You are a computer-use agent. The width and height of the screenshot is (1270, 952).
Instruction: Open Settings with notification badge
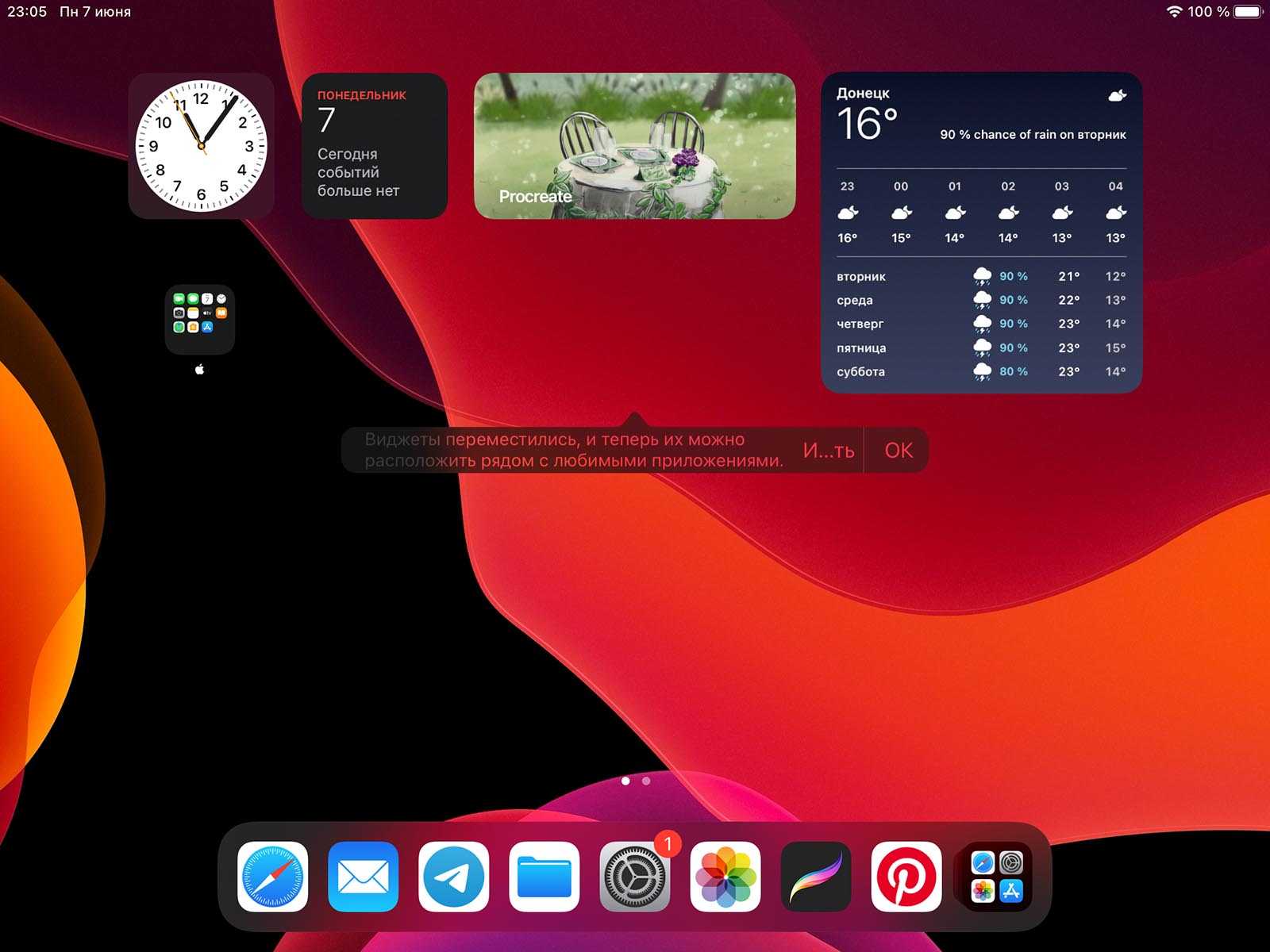pyautogui.click(x=634, y=877)
